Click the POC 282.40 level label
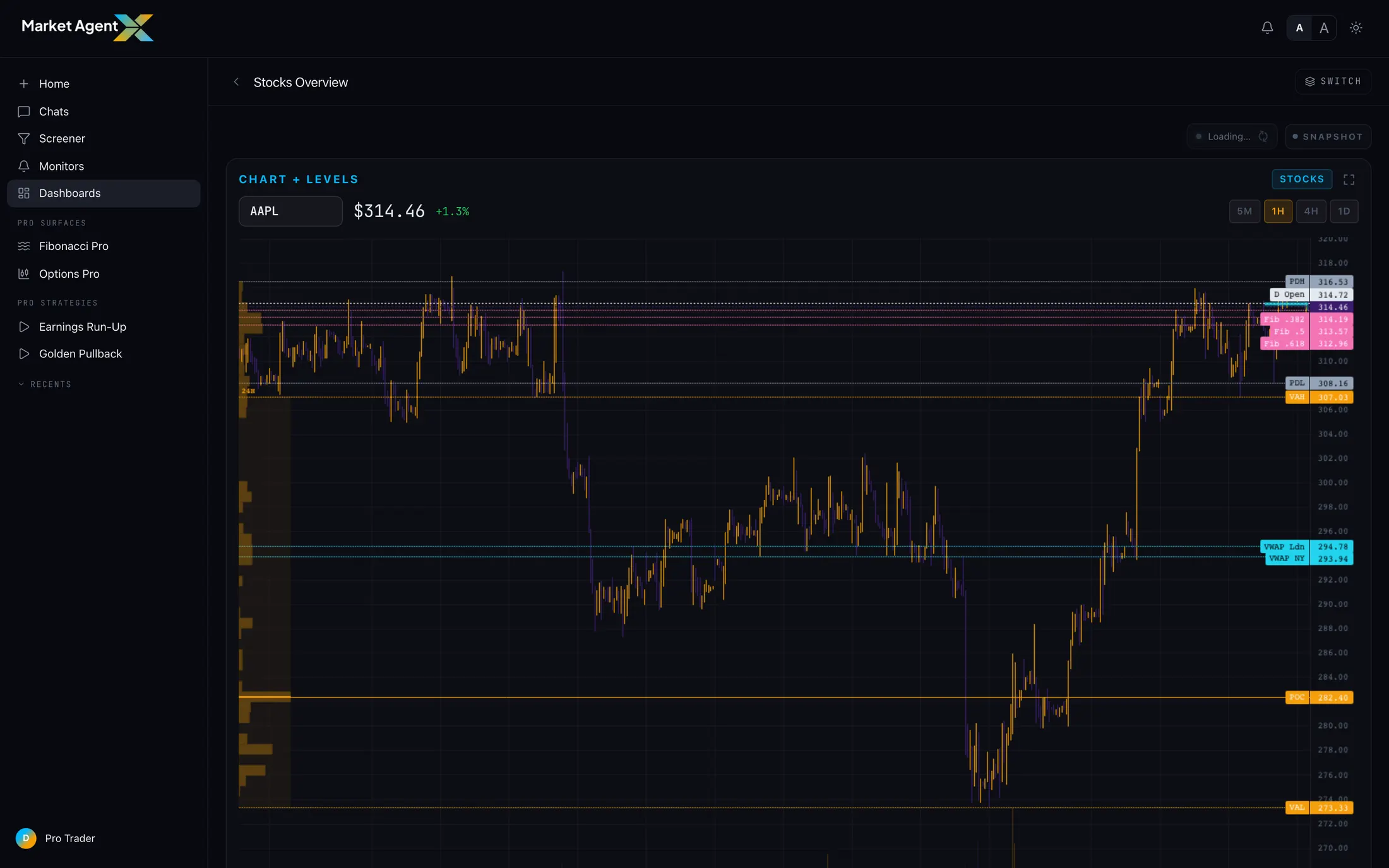The height and width of the screenshot is (868, 1389). (1320, 698)
